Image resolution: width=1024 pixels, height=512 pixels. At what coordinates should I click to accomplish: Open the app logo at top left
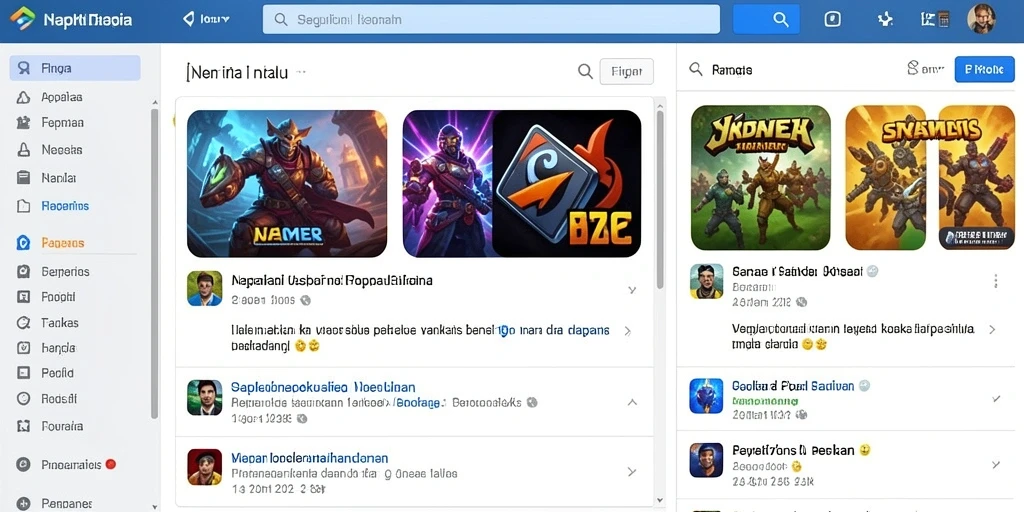[x=23, y=19]
